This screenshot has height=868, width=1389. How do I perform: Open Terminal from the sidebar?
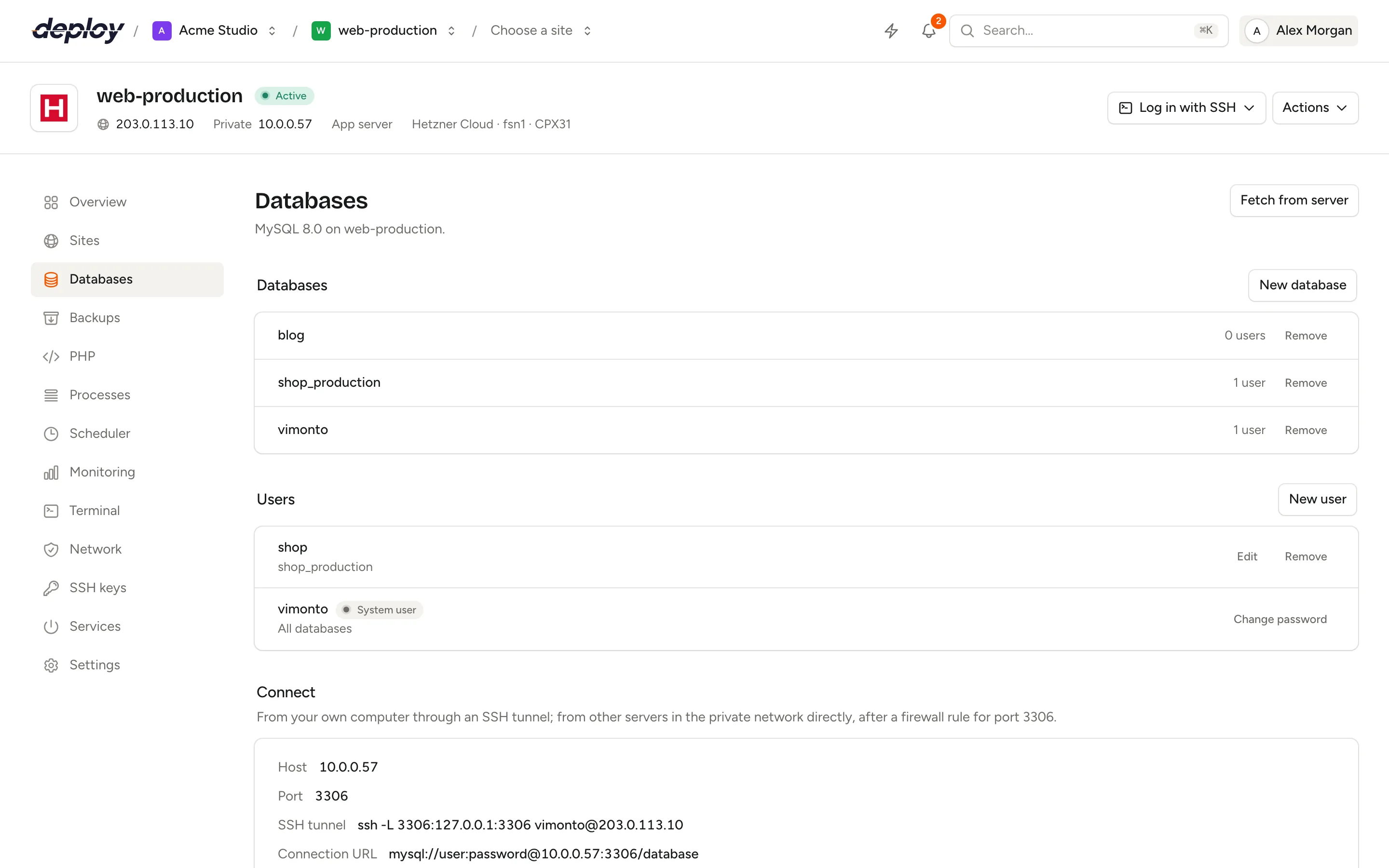pyautogui.click(x=127, y=511)
